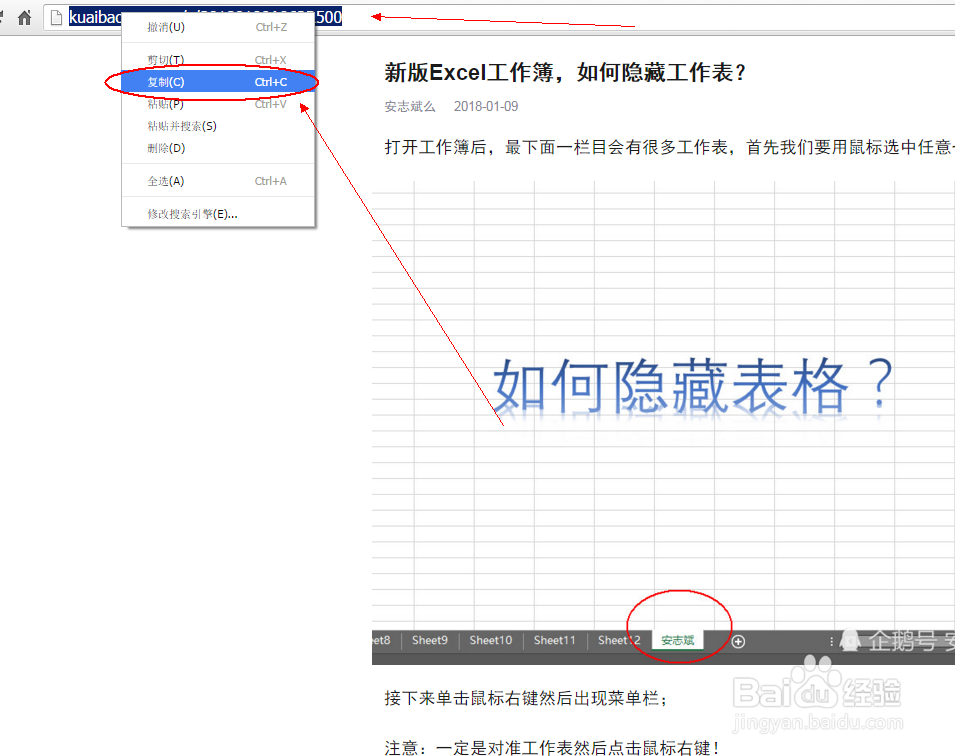
Task: Click the highlighted URL in address bar
Action: [x=205, y=17]
